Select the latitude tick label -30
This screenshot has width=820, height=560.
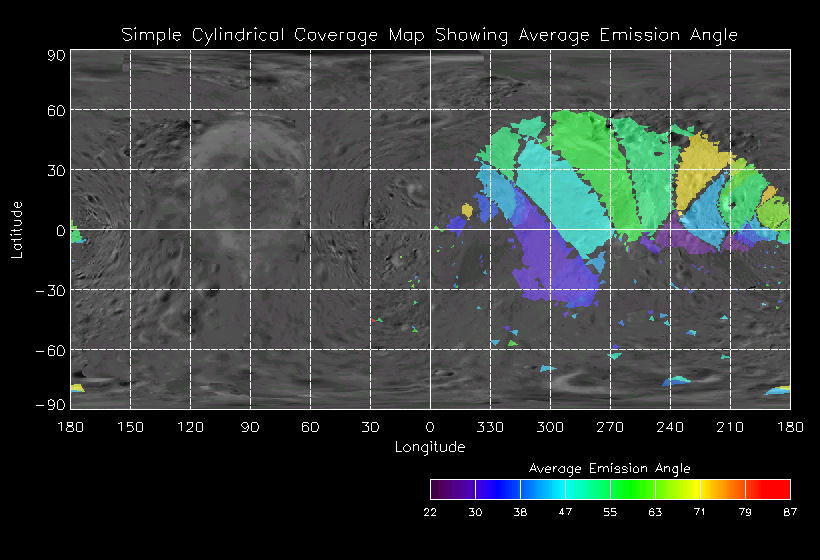click(x=49, y=290)
